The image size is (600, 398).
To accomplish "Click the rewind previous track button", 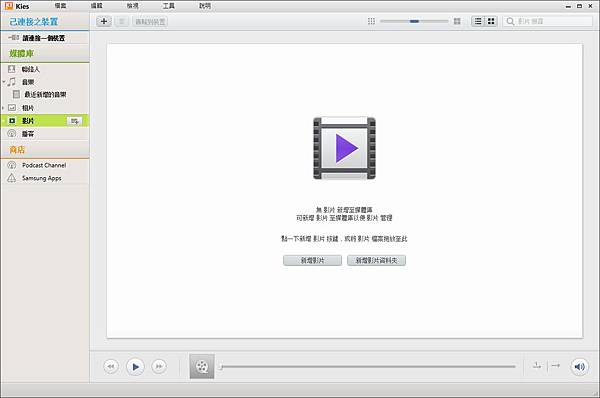I will [x=111, y=366].
